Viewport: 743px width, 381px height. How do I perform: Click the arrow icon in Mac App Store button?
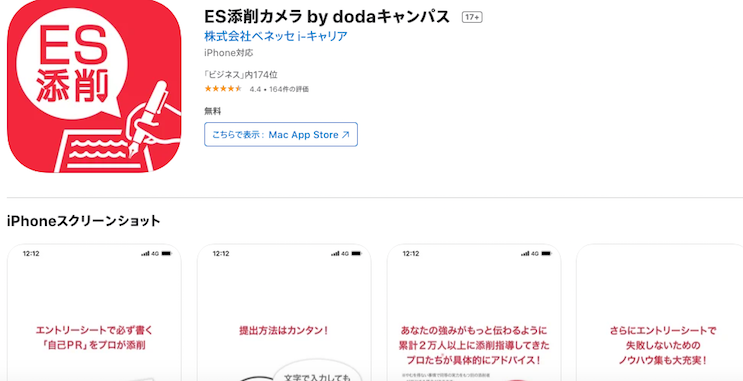tap(345, 135)
